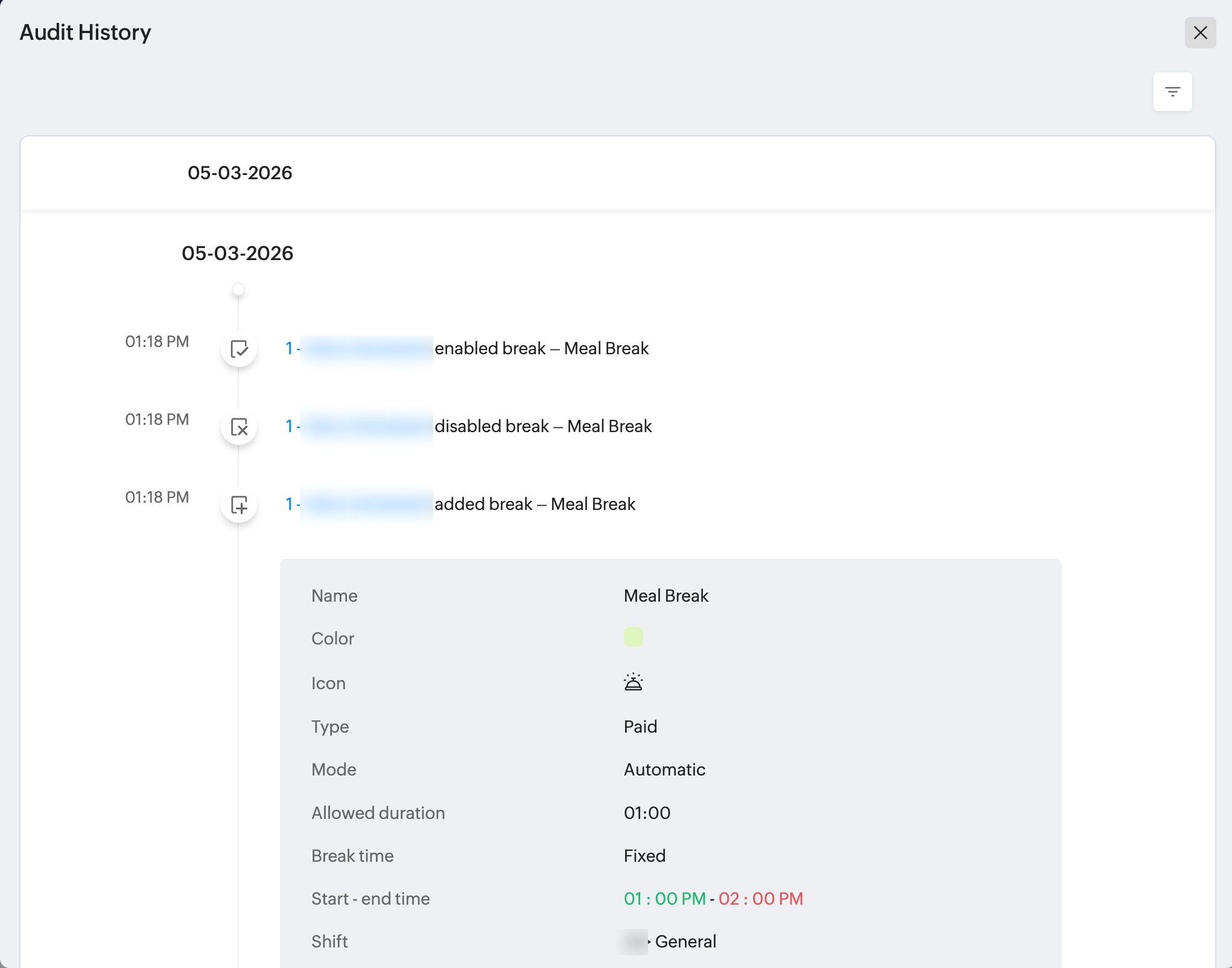
Task: Click the meal bell icon in details
Action: (x=633, y=682)
